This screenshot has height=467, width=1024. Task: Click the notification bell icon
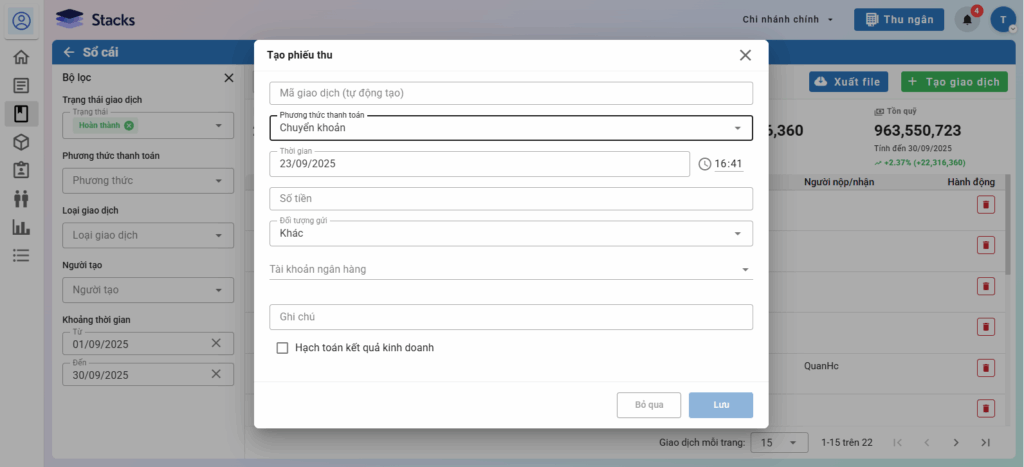tap(967, 19)
